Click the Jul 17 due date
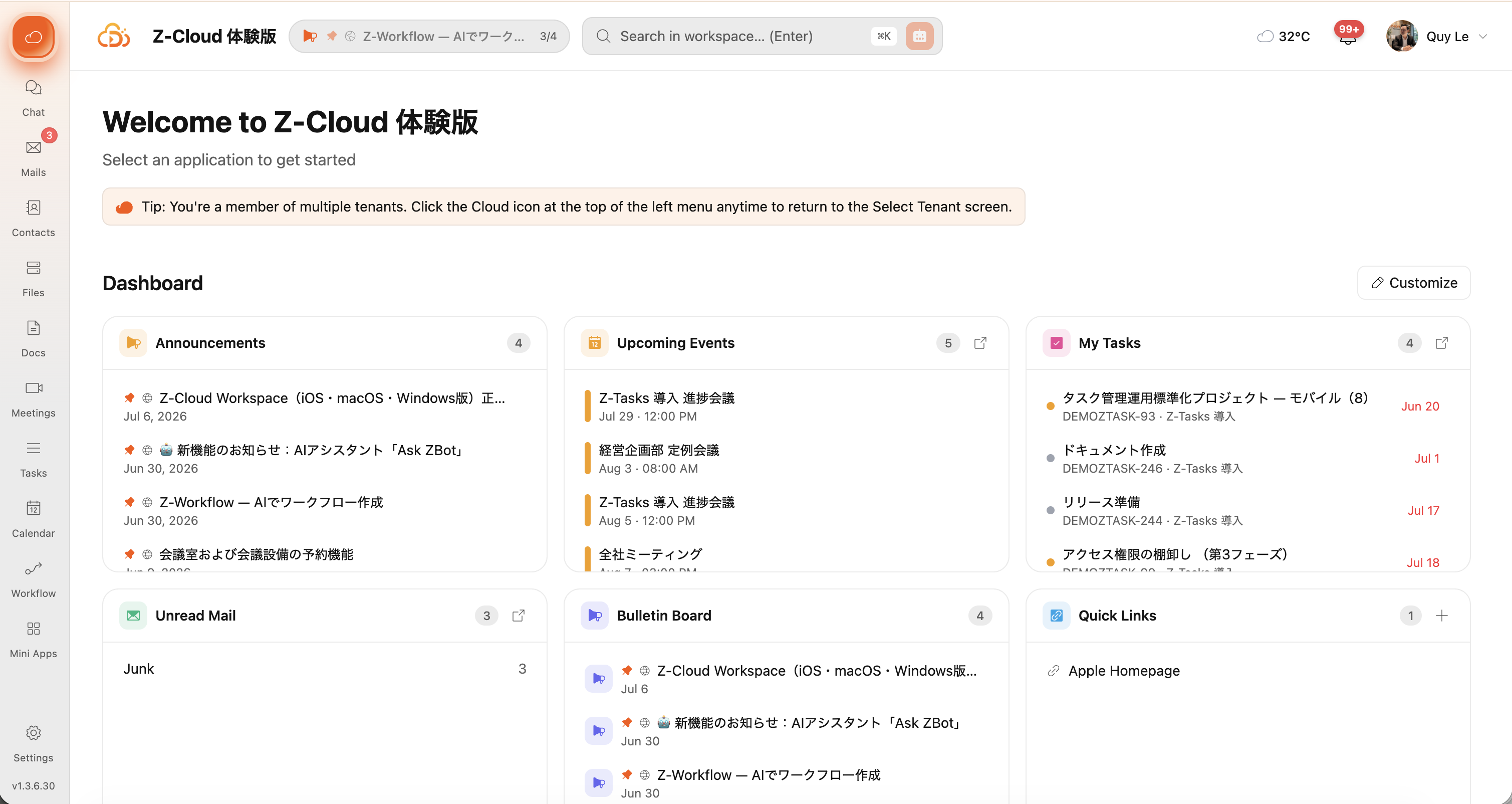 (x=1423, y=511)
